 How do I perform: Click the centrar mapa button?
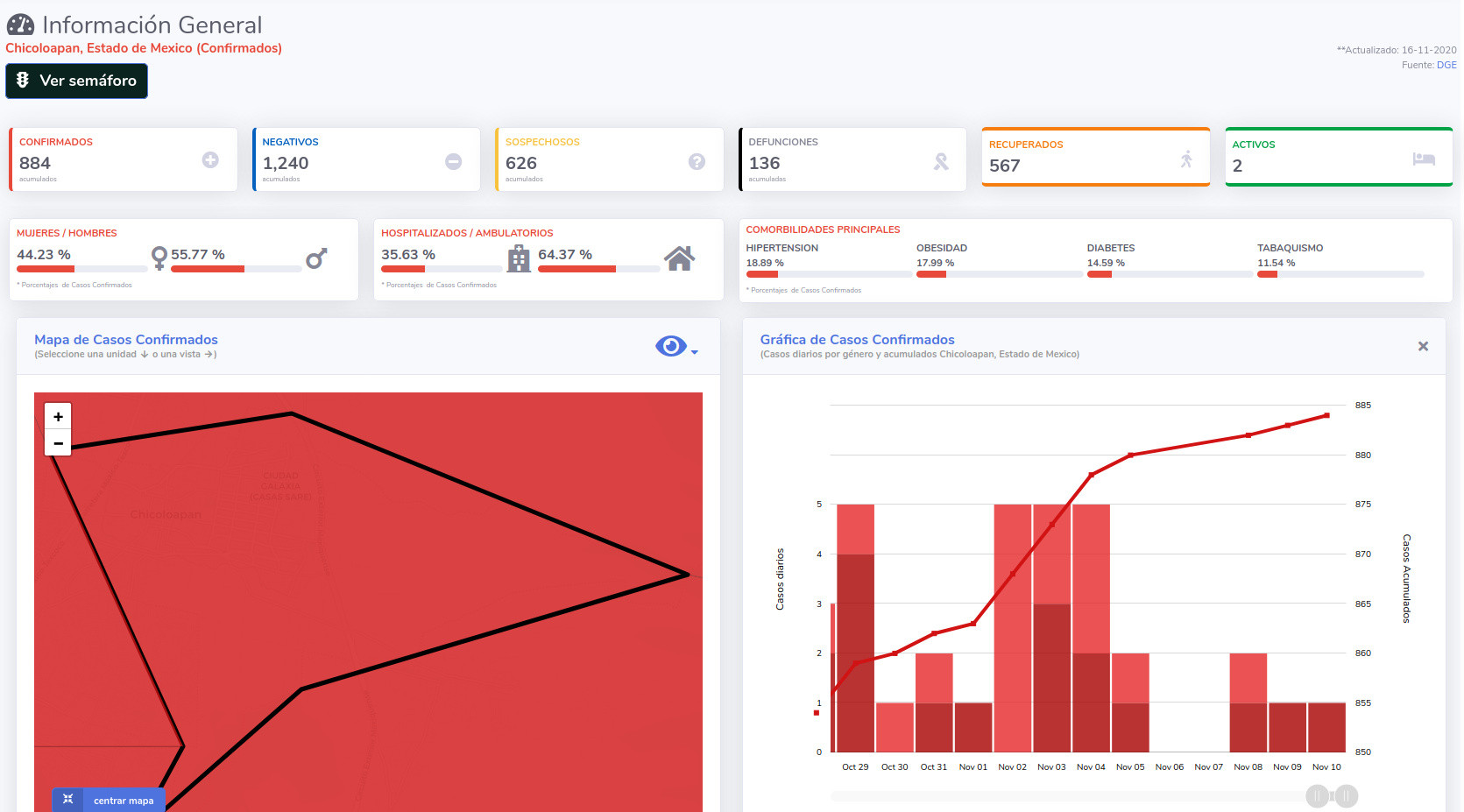(x=109, y=801)
